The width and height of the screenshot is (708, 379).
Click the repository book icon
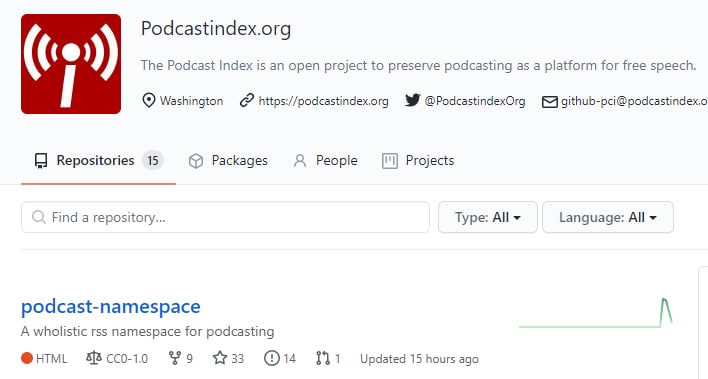click(x=41, y=161)
